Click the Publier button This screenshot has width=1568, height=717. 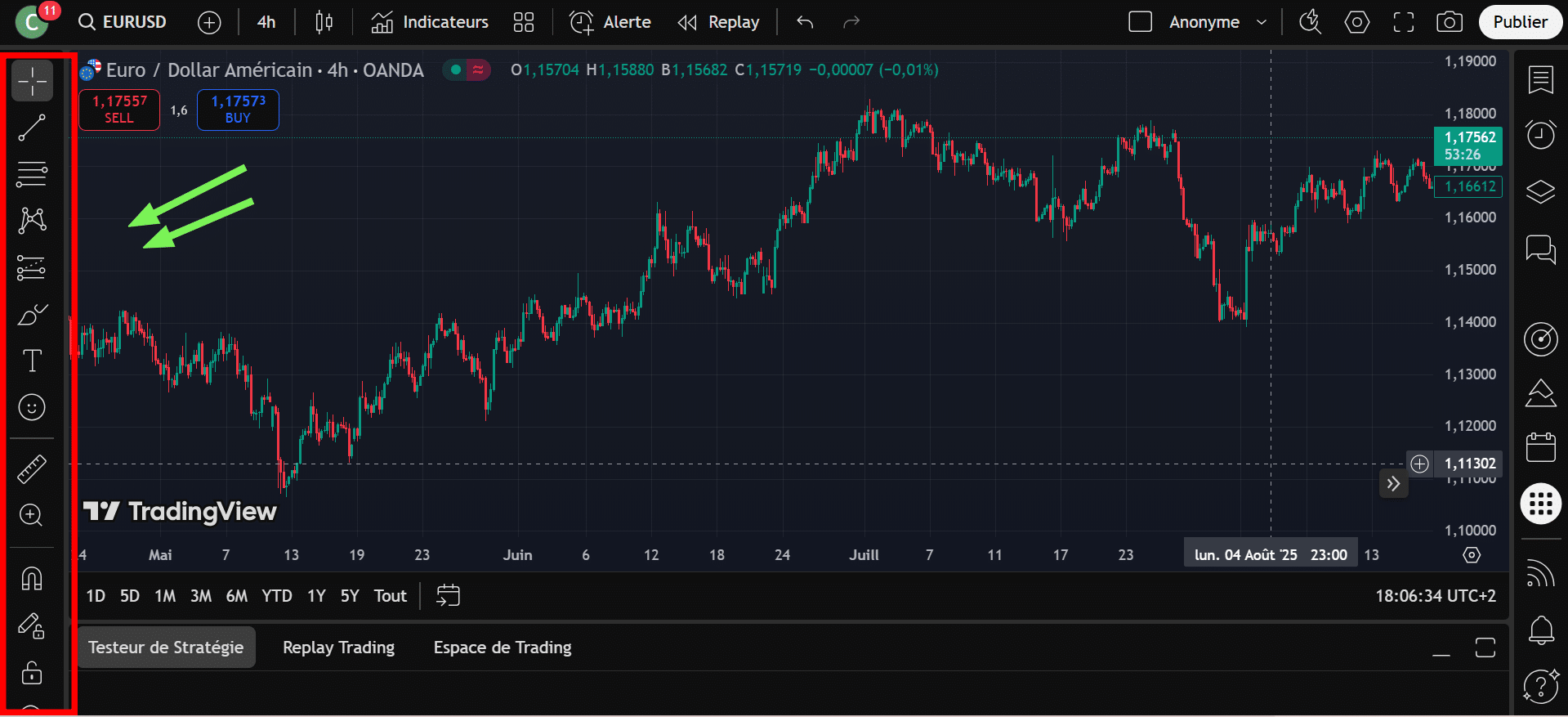click(x=1520, y=22)
